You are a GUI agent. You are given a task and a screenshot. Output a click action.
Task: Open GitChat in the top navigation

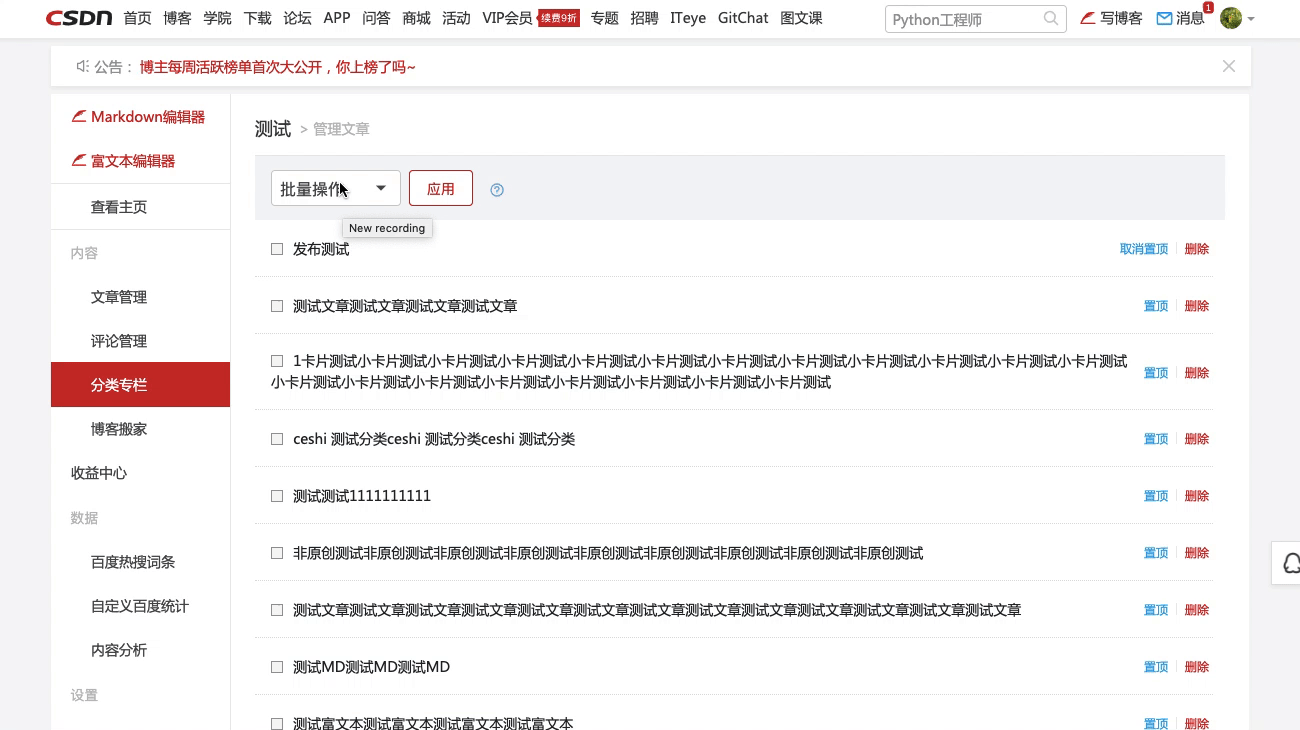[743, 18]
